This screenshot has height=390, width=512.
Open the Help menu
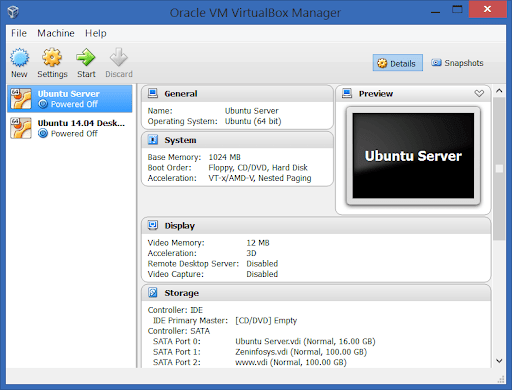(x=96, y=33)
